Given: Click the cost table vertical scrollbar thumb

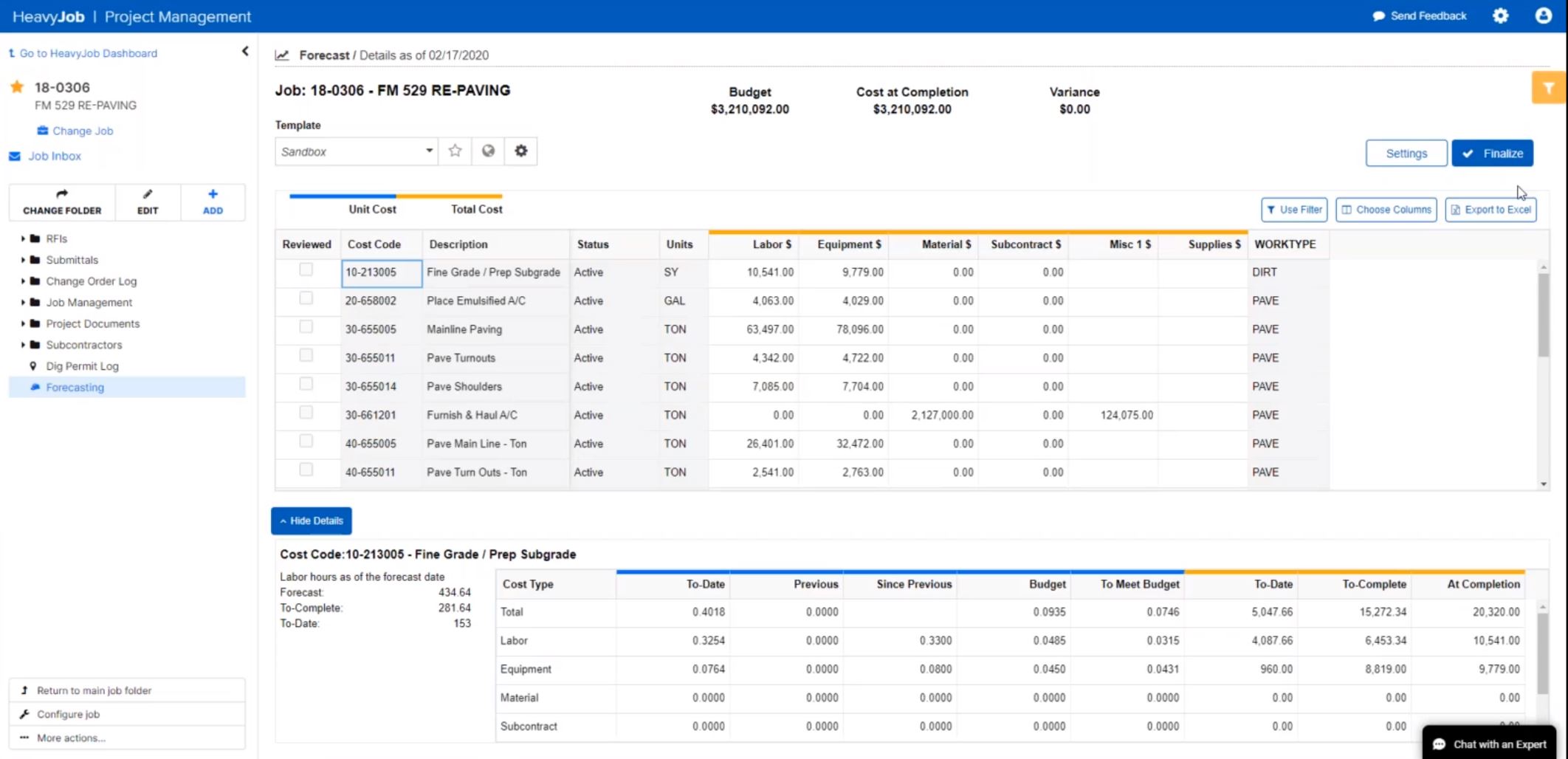Looking at the screenshot, I should coord(1543,315).
